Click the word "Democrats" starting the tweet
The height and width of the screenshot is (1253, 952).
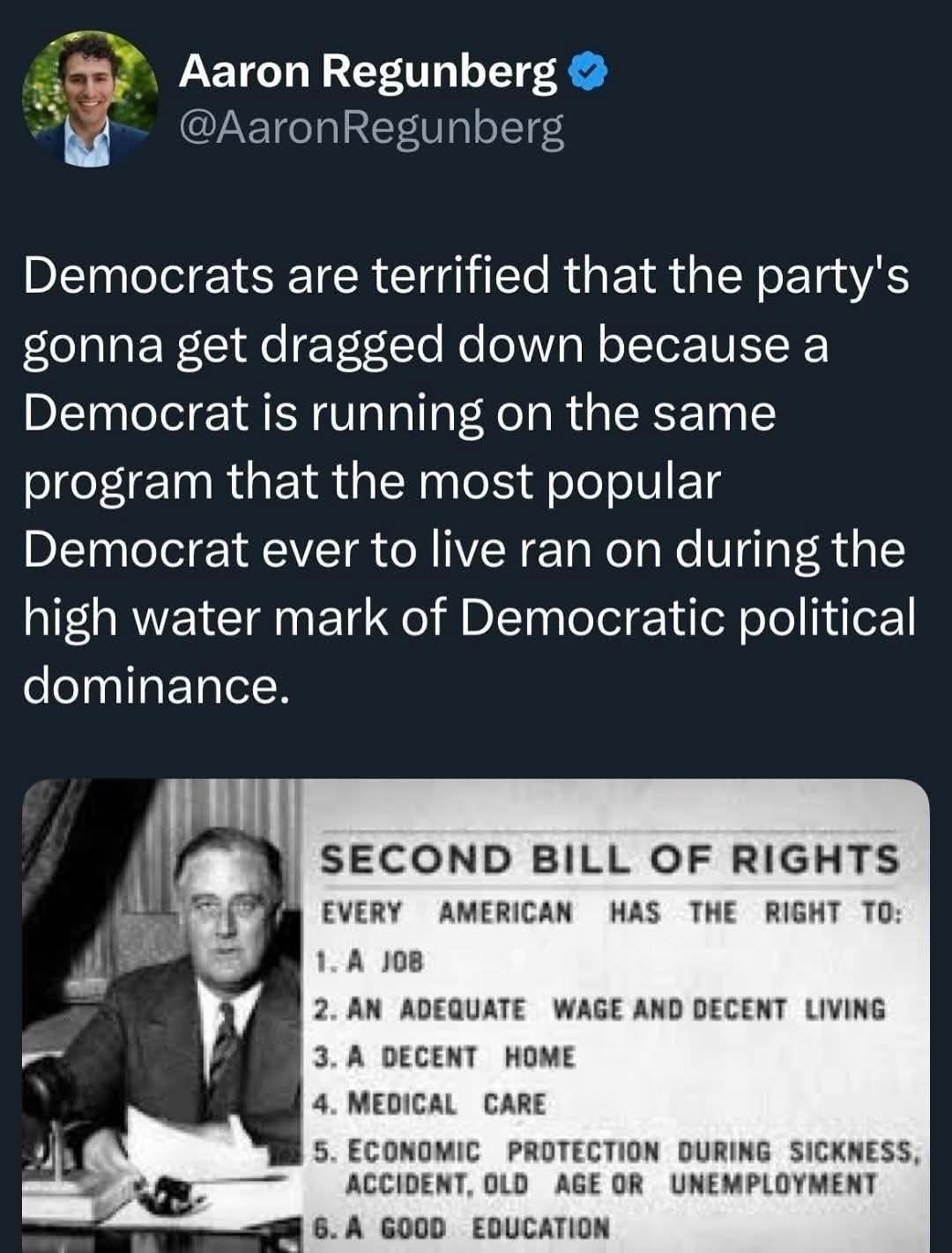pos(149,276)
